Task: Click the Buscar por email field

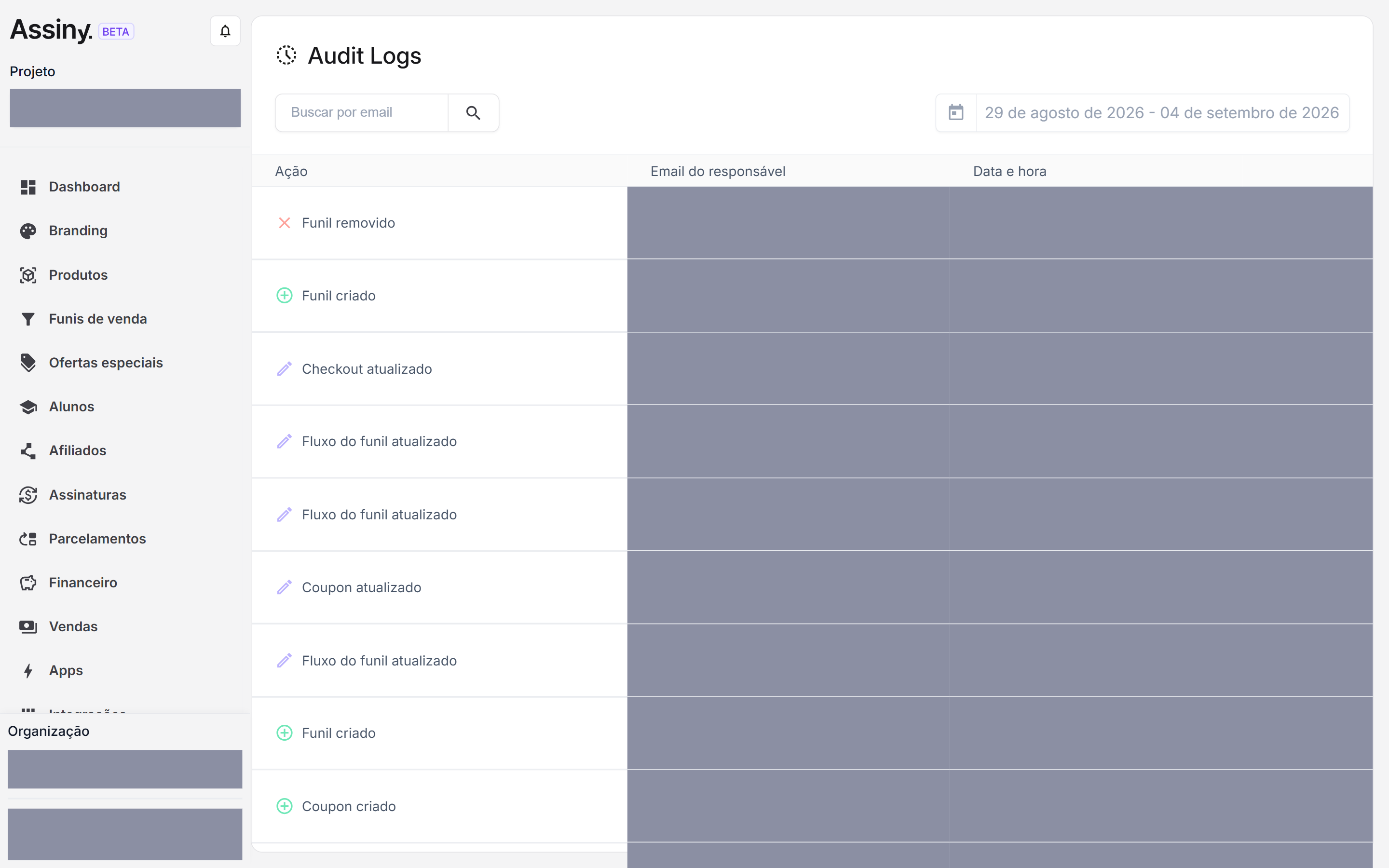Action: [362, 112]
